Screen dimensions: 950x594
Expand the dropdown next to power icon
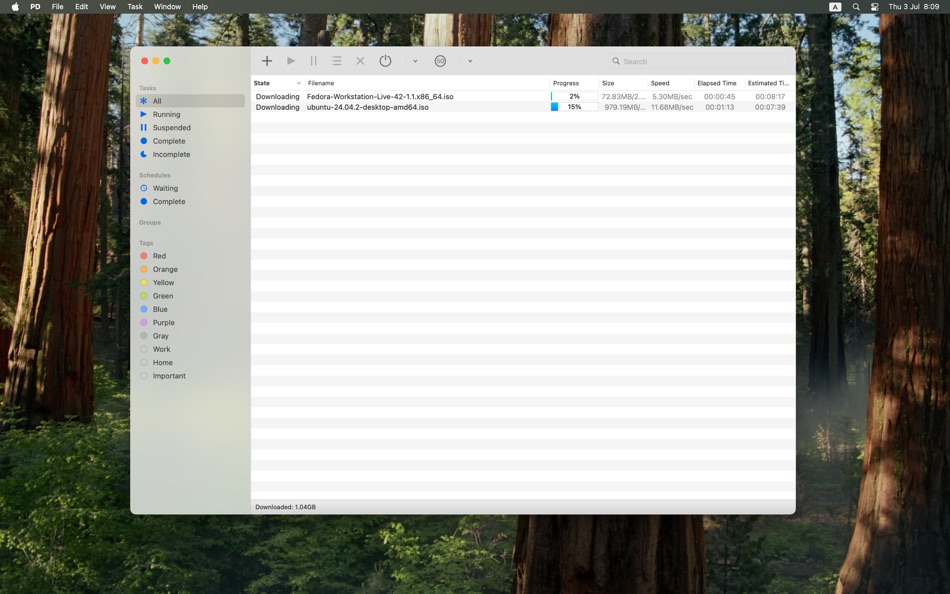(x=415, y=61)
